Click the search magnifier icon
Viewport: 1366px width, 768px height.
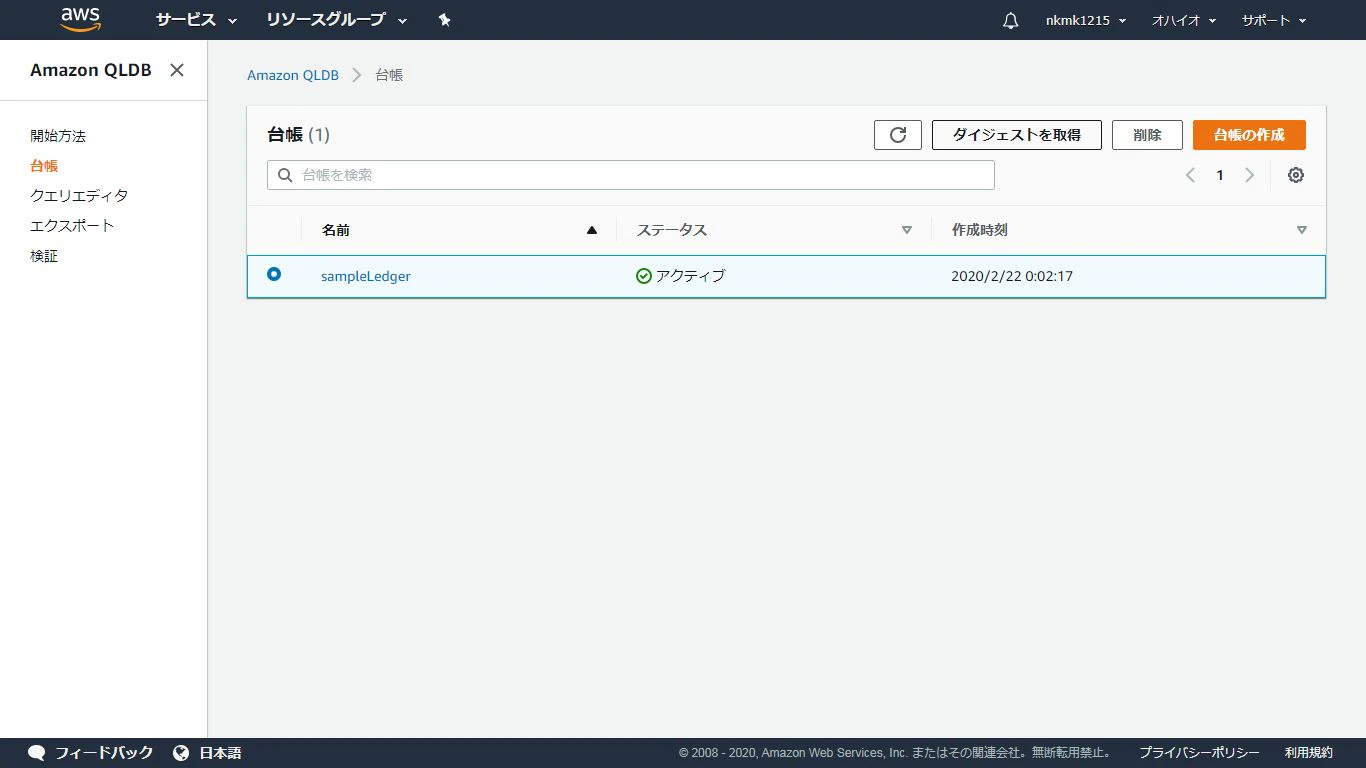pos(285,175)
